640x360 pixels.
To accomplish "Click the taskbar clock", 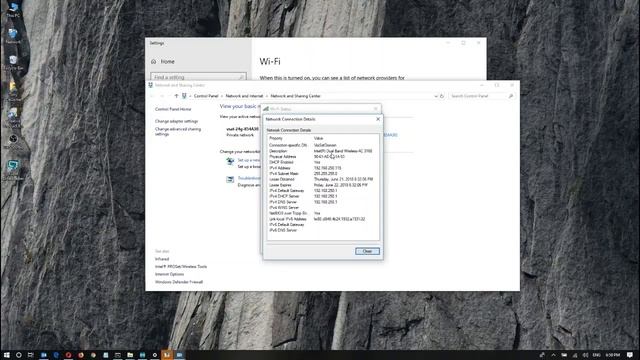I will coord(613,355).
